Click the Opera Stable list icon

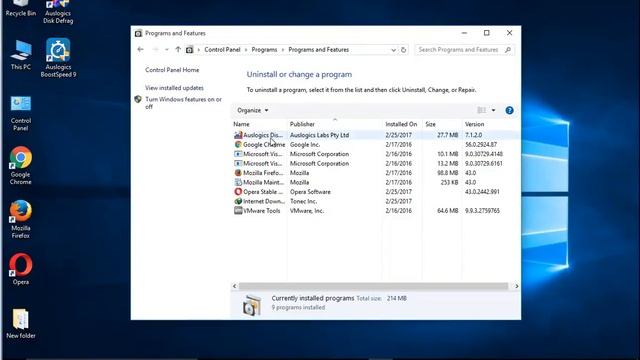pyautogui.click(x=238, y=191)
